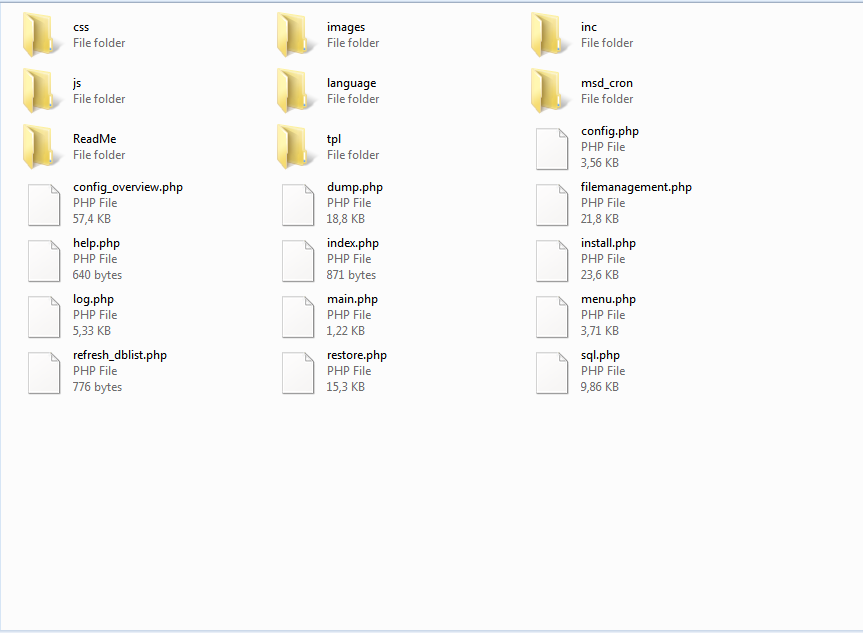This screenshot has height=633, width=864.
Task: Click the '9,86 KB' size of sql.php
Action: click(x=600, y=387)
